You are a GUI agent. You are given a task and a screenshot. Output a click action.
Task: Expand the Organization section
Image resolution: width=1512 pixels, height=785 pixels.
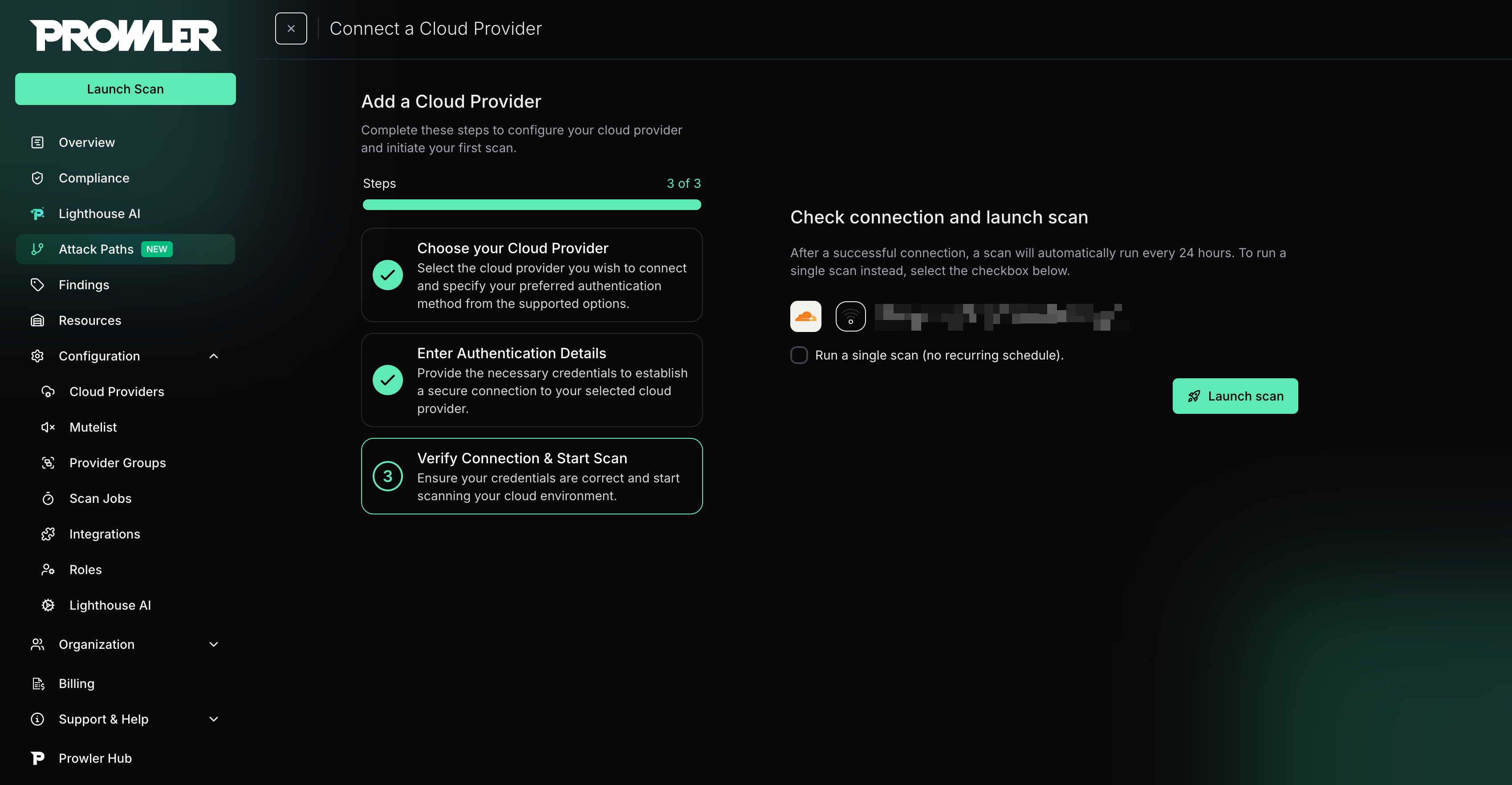pyautogui.click(x=214, y=644)
